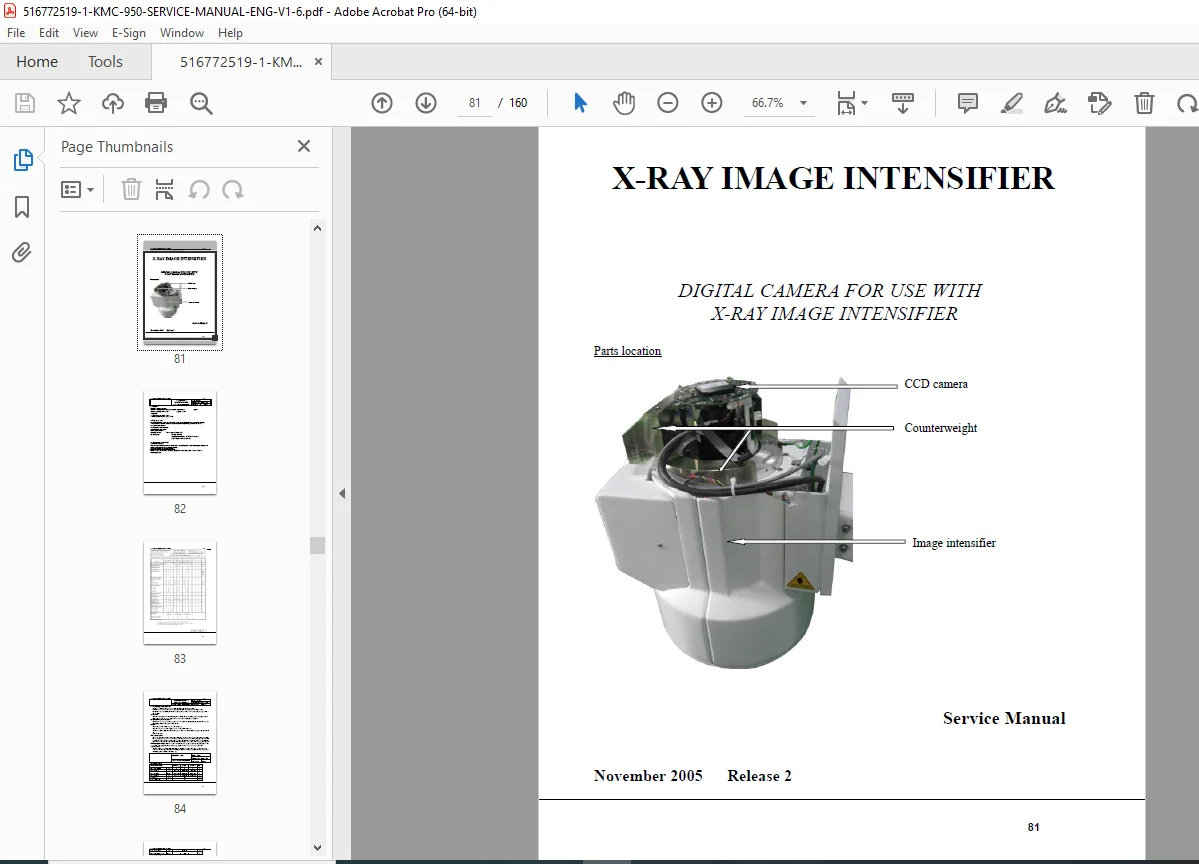Click the edit stamp tool icon

[1100, 103]
